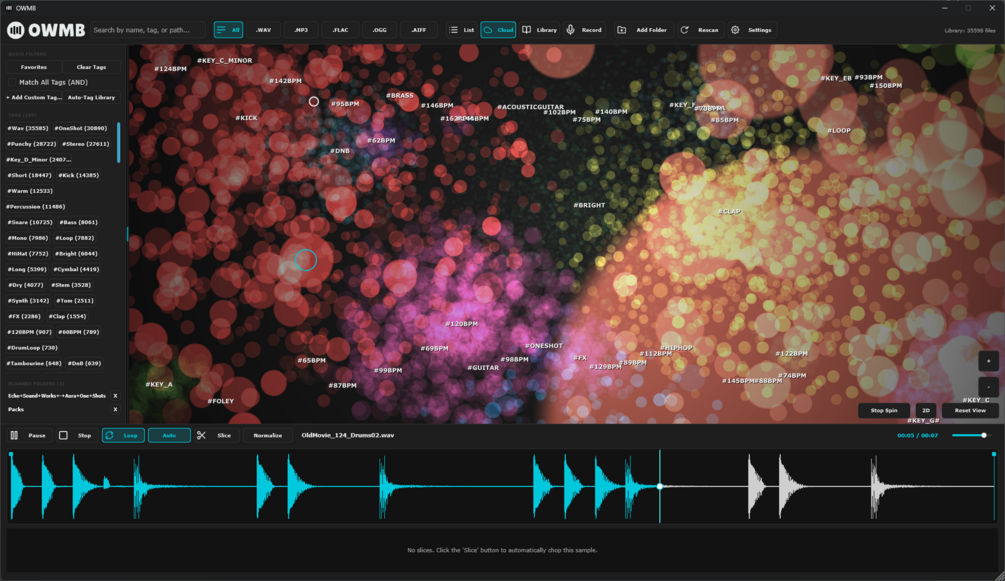Click the zoom in plus button in cloud
Image resolution: width=1005 pixels, height=581 pixels.
click(x=988, y=361)
